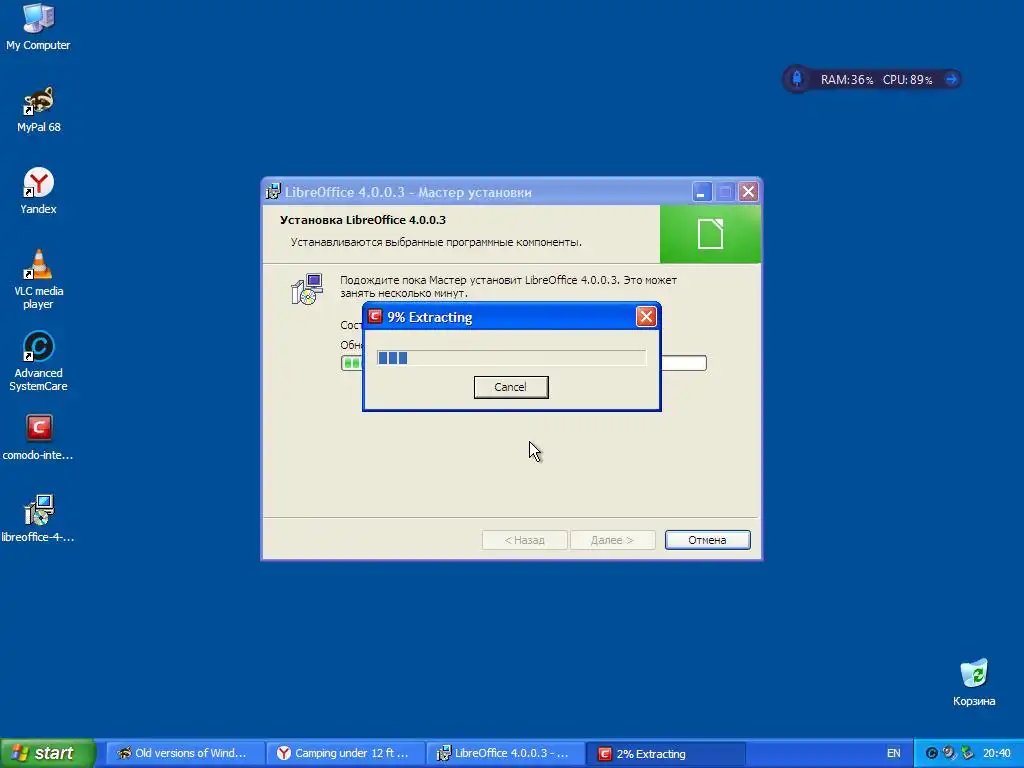The width and height of the screenshot is (1024, 768).
Task: Click the installer computer-and-disc icon
Action: click(x=307, y=289)
